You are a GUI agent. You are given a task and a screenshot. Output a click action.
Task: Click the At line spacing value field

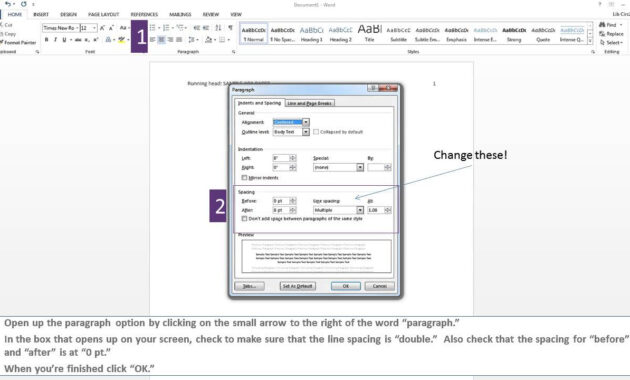[376, 210]
